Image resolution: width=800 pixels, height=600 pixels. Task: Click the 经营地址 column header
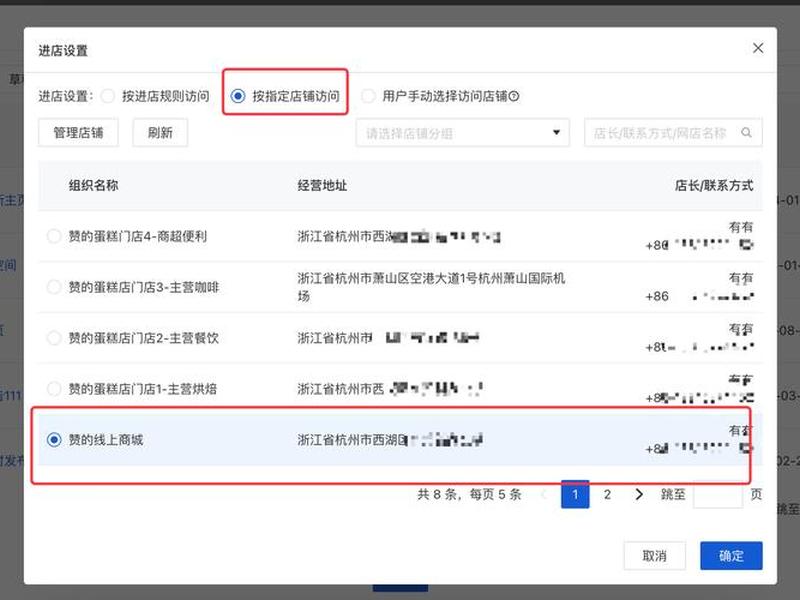click(322, 185)
